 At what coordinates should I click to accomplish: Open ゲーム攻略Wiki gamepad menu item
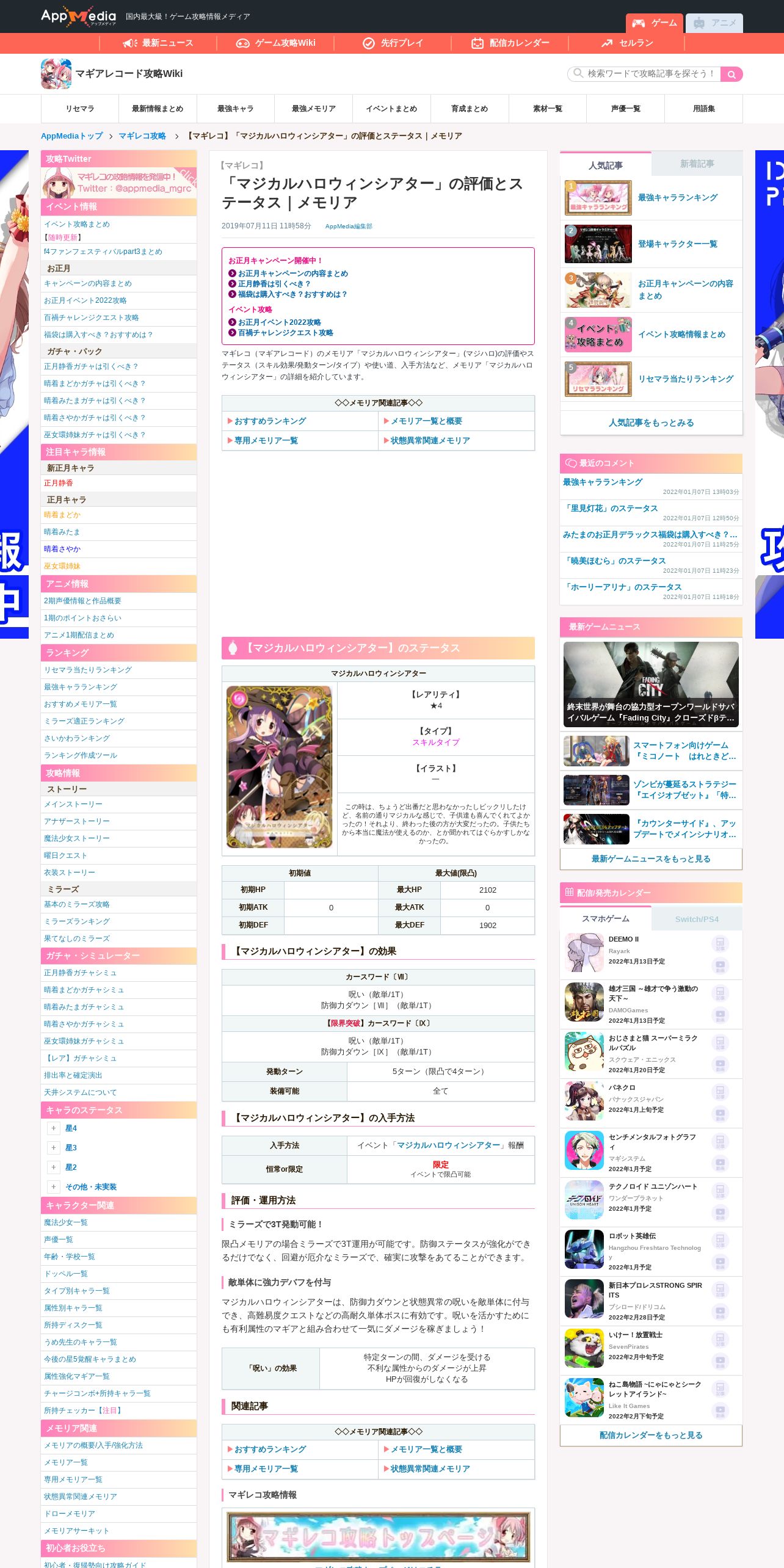pyautogui.click(x=275, y=43)
